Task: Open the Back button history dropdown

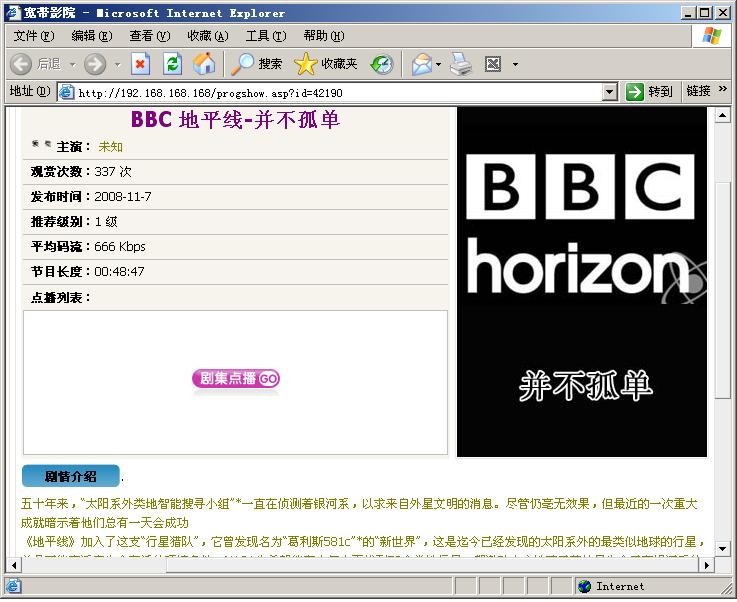Action: point(72,64)
